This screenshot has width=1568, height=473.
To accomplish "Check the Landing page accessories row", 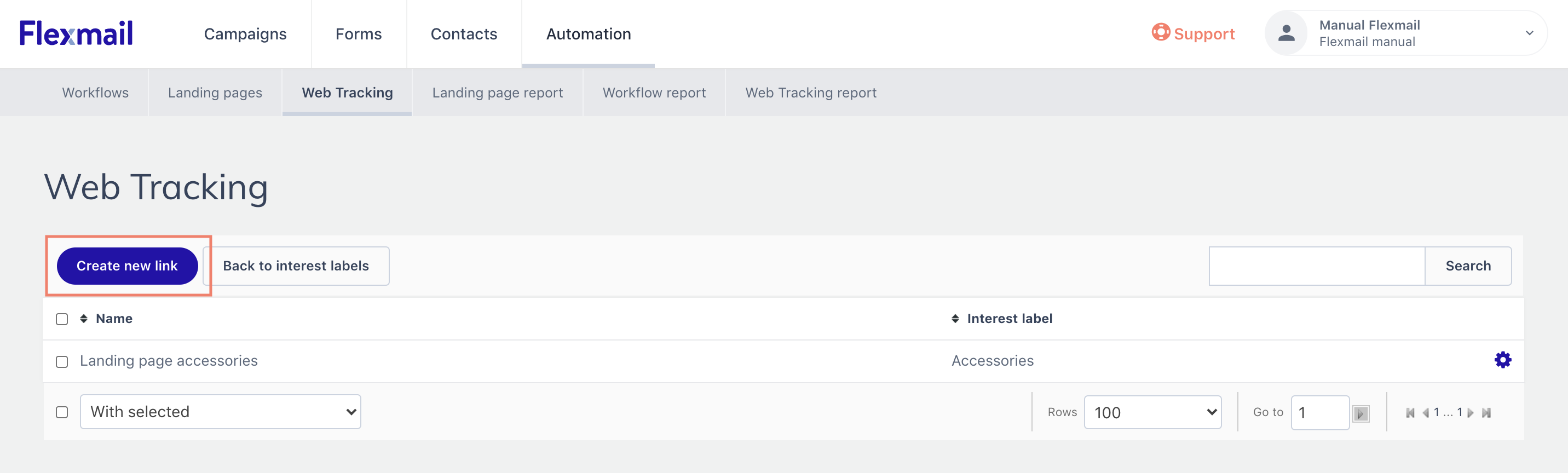I will [x=62, y=362].
